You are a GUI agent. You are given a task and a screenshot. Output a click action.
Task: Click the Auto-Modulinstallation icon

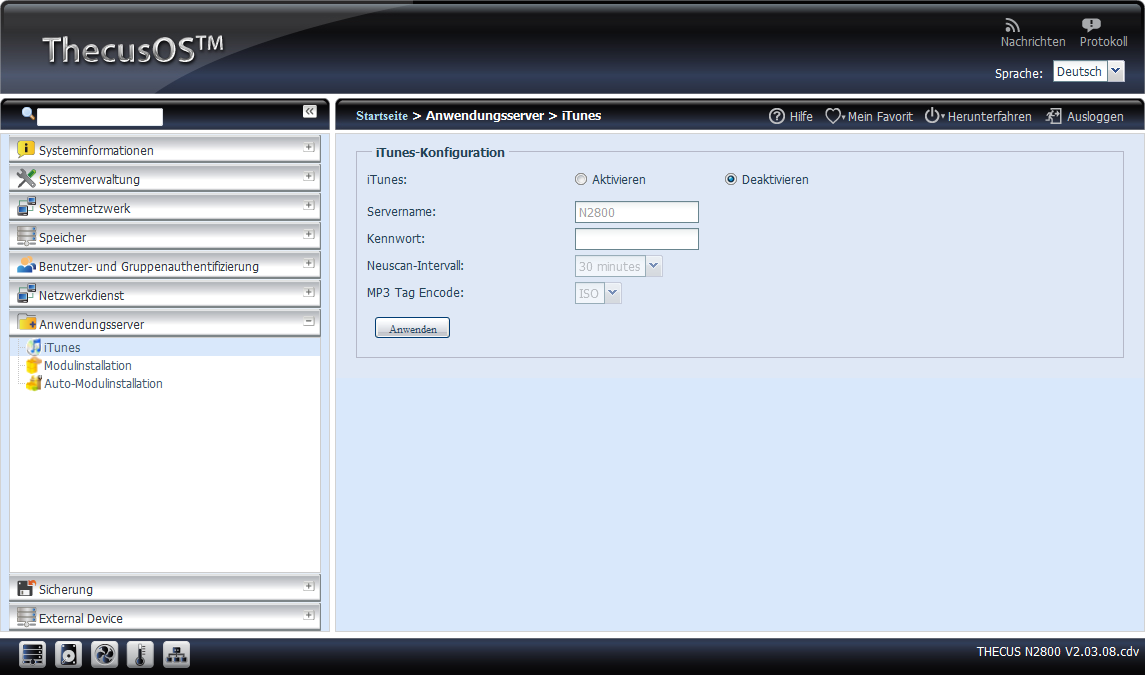point(34,383)
